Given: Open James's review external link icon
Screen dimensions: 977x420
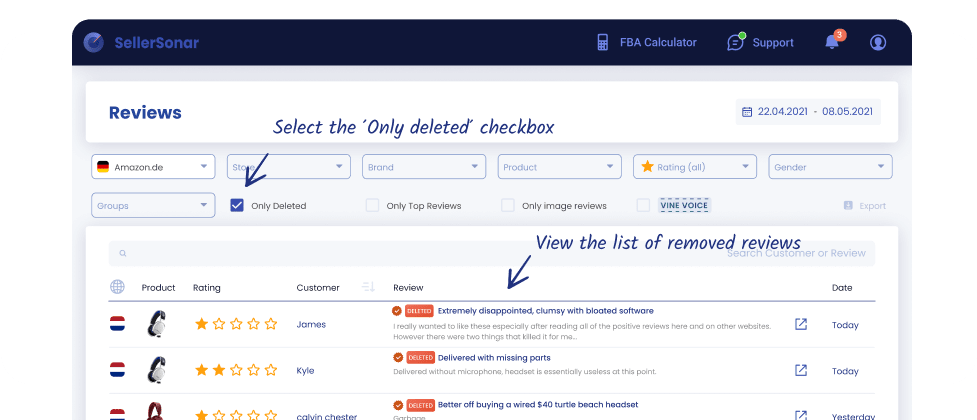Looking at the screenshot, I should point(801,325).
